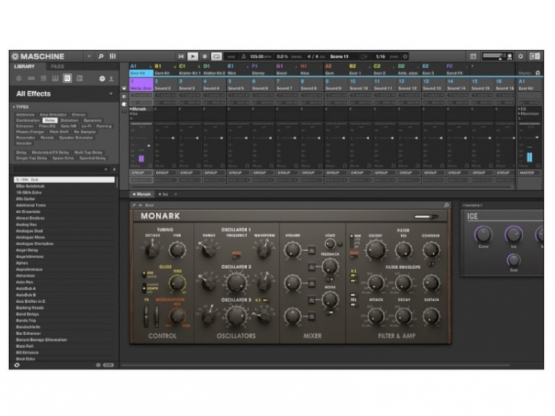Expand the All Effects product dropdown

111,94
